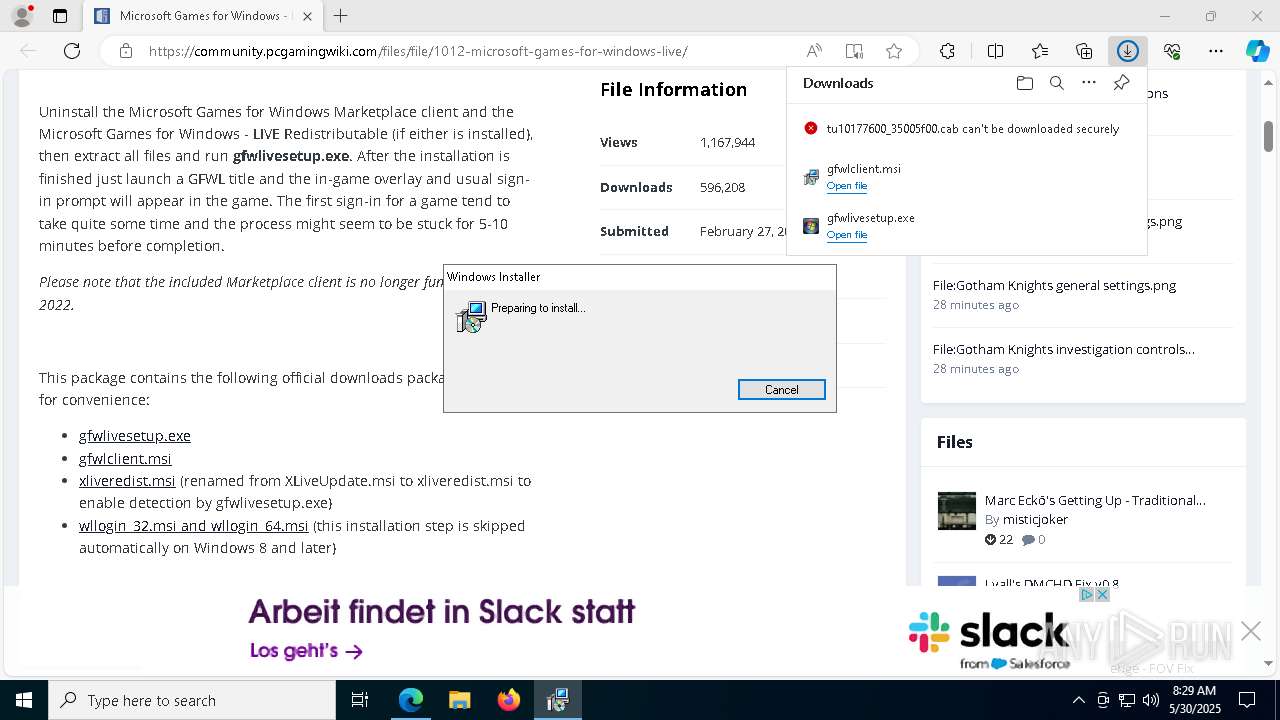This screenshot has width=1280, height=720.
Task: Open the Extensions puzzle icon
Action: point(947,51)
